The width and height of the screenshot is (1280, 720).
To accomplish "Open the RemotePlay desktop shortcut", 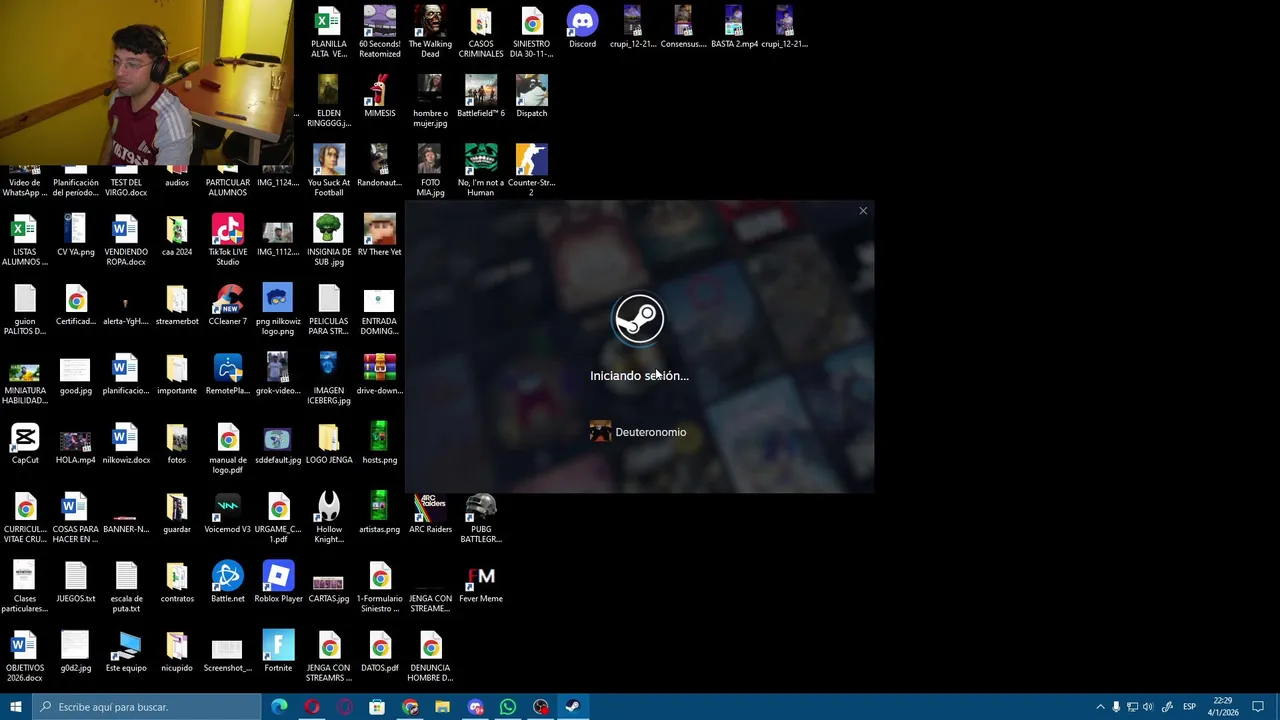I will (x=227, y=374).
